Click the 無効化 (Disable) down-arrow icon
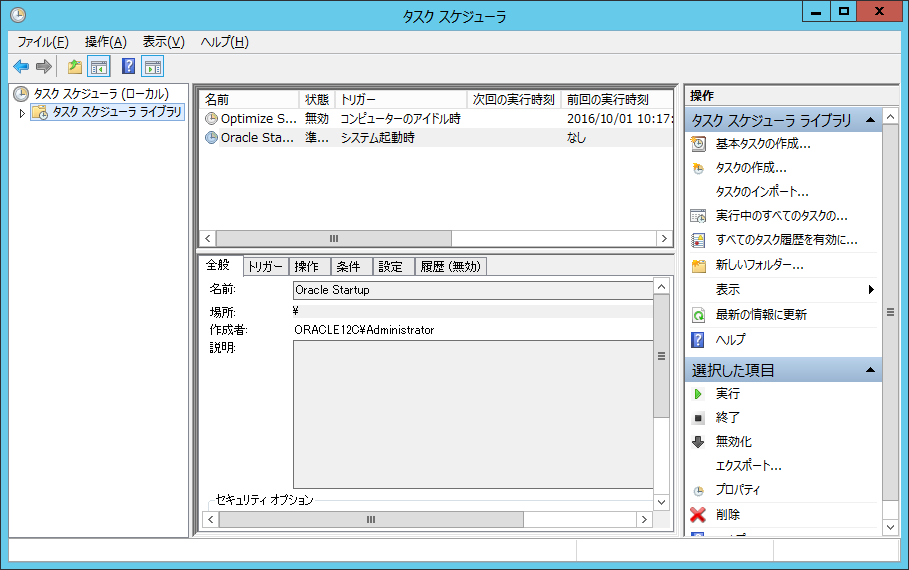Screen dimensions: 909x570 tap(698, 442)
